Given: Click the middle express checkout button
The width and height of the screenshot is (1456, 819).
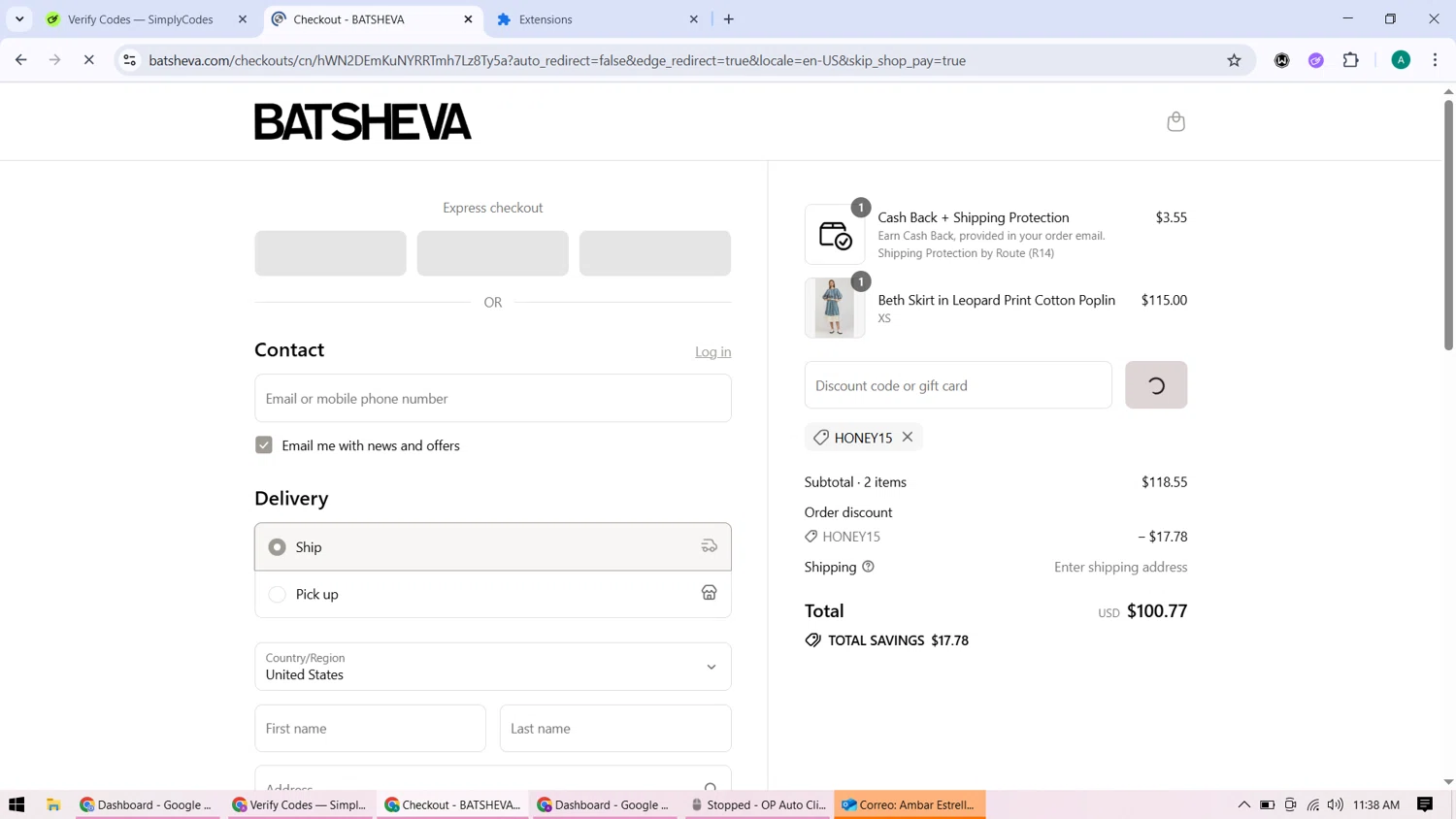Looking at the screenshot, I should [492, 253].
